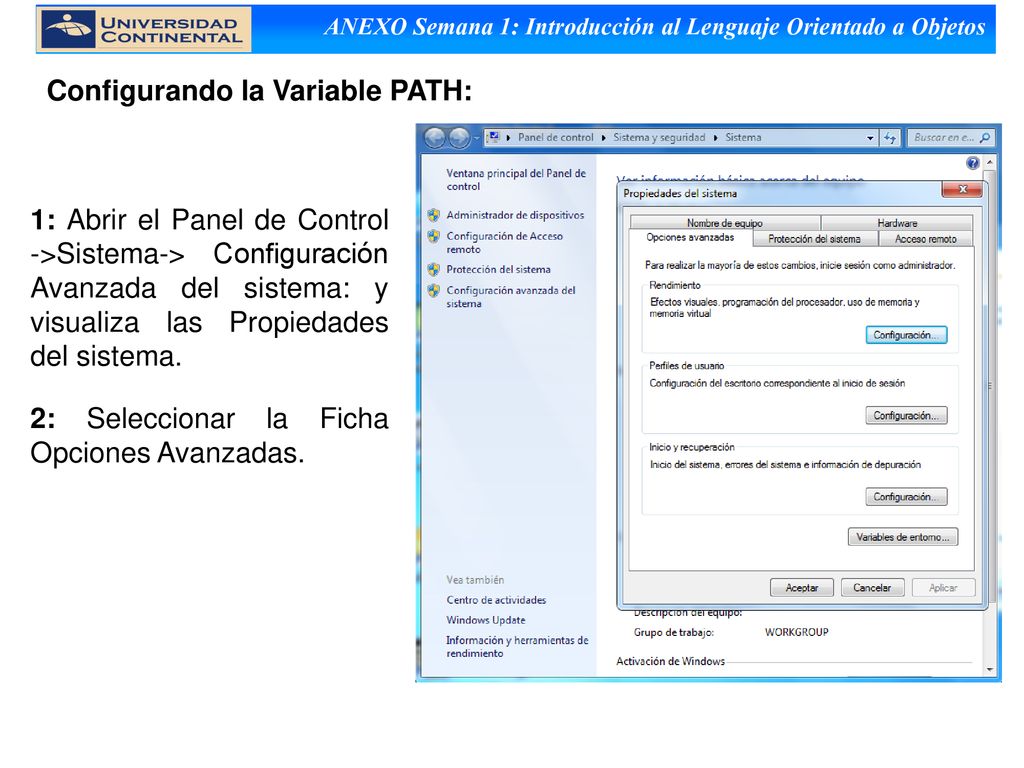The width and height of the screenshot is (1024, 768).
Task: Switch to Protección del sistema tab
Action: pyautogui.click(x=814, y=239)
